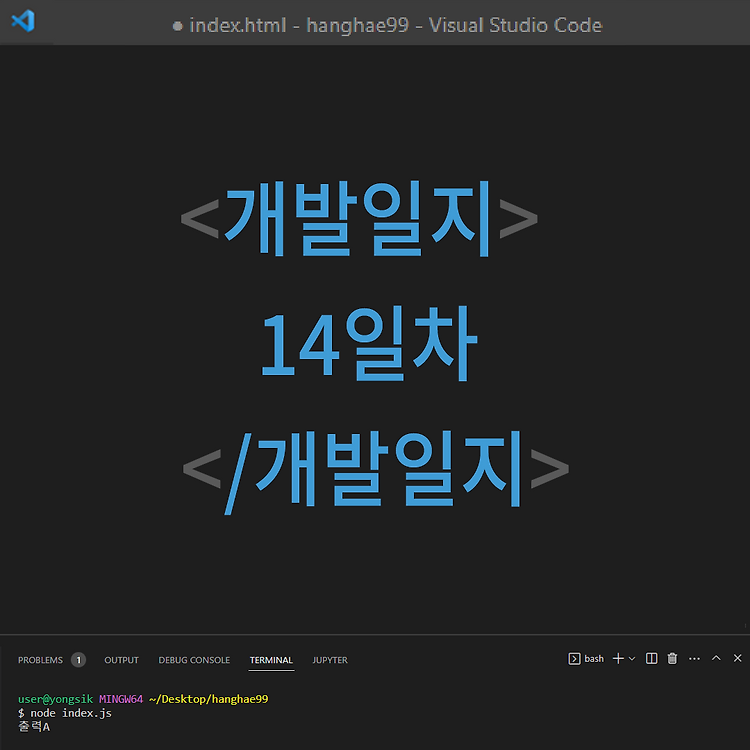Select the bash terminal label
This screenshot has height=750, width=750.
(594, 659)
